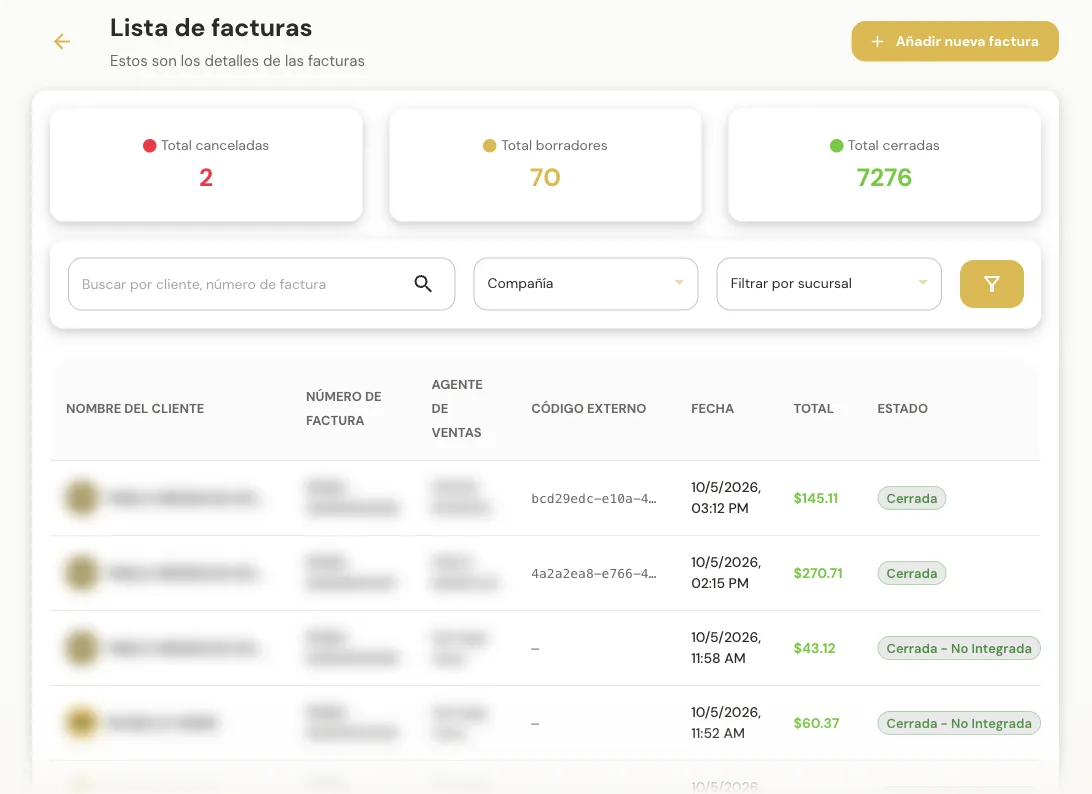This screenshot has width=1092, height=794.
Task: Click the canceladas count 2
Action: pos(206,178)
